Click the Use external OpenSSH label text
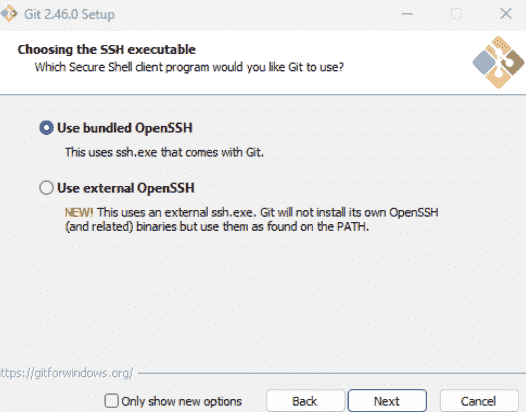 126,188
